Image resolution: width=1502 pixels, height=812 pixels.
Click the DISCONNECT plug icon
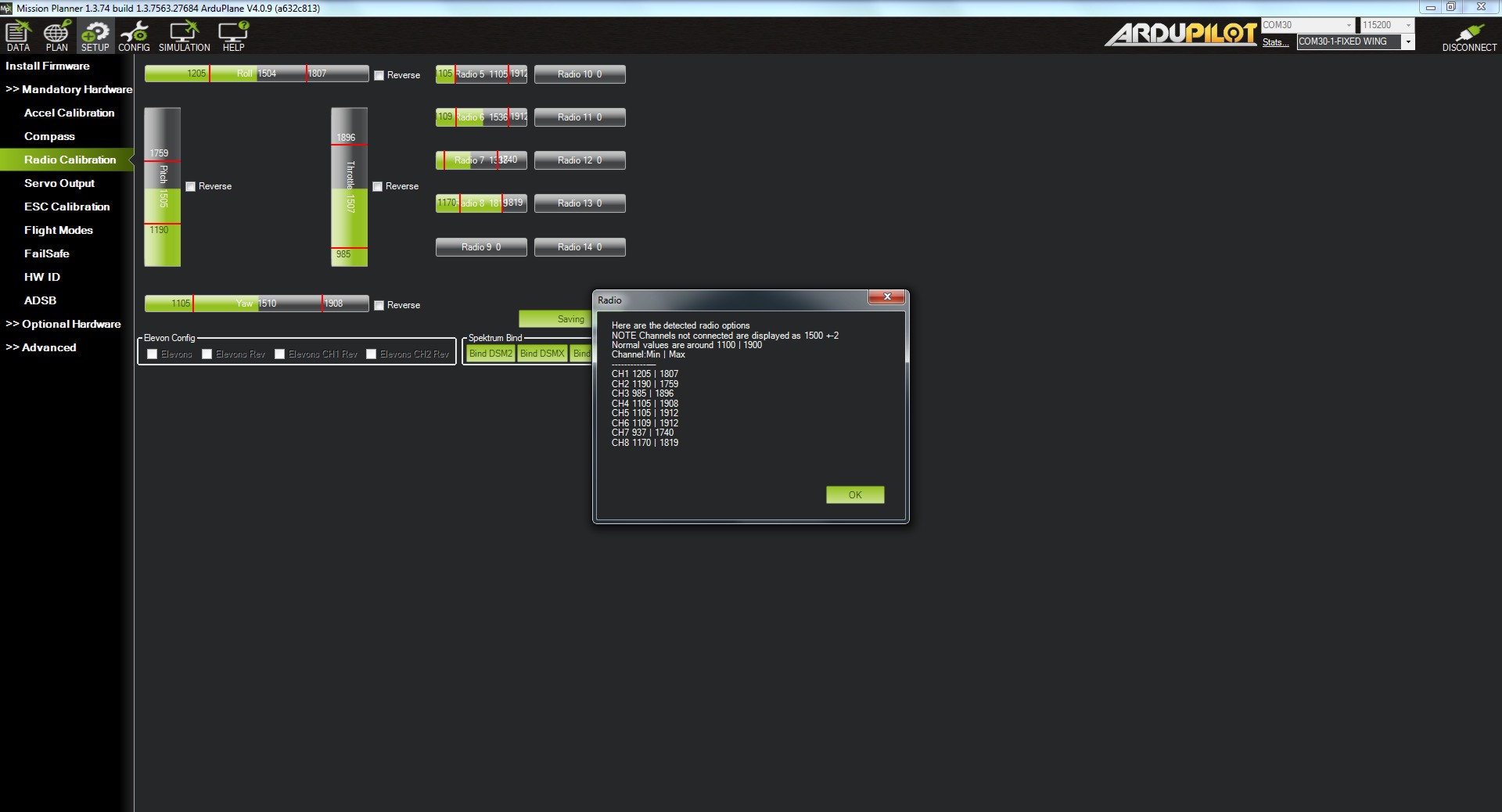1468,36
